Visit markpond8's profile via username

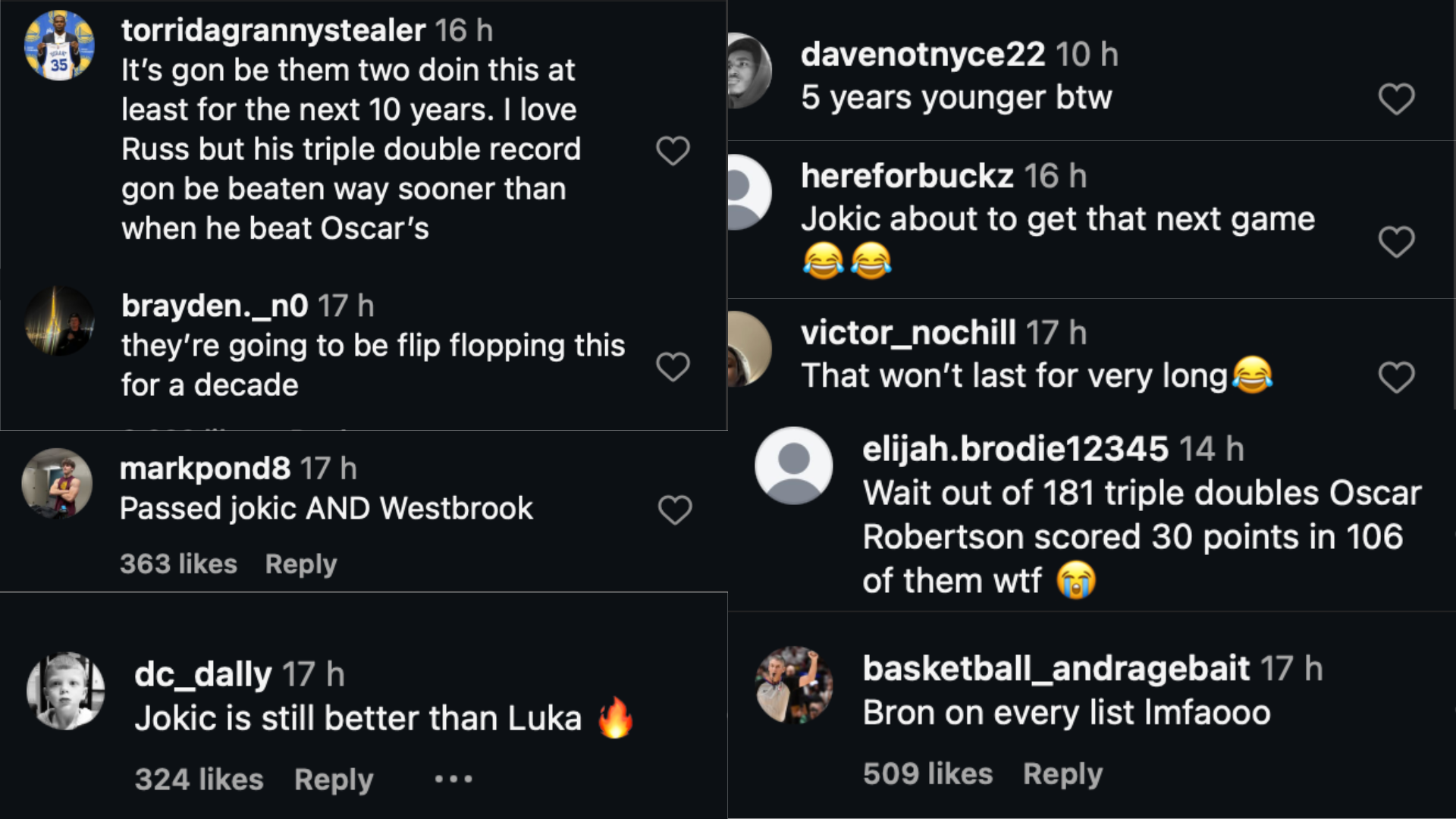click(205, 469)
